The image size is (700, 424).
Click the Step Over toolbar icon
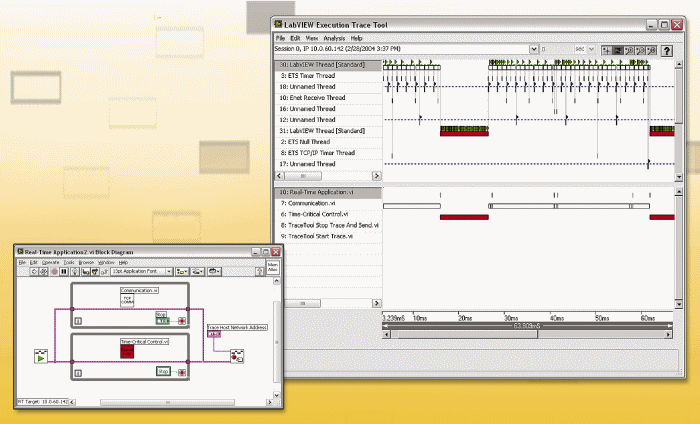point(95,271)
